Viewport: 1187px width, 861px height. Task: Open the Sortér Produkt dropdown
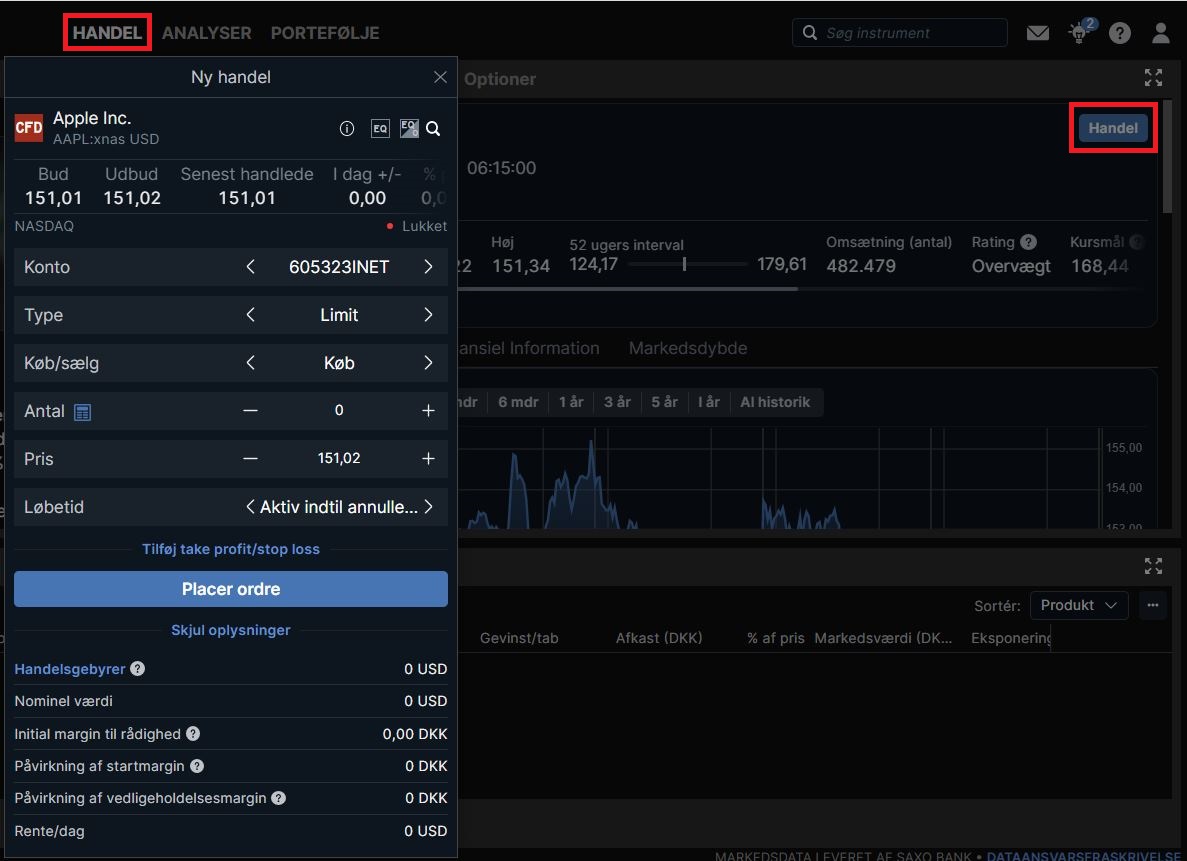click(x=1079, y=605)
